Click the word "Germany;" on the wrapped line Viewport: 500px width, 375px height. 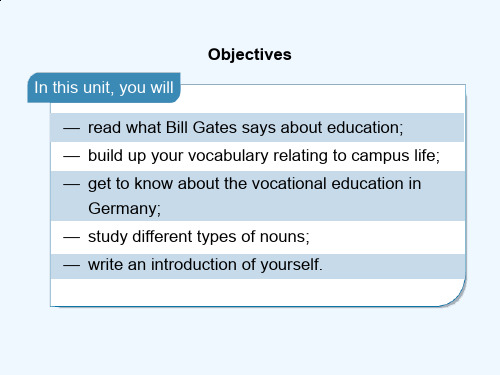pos(124,209)
